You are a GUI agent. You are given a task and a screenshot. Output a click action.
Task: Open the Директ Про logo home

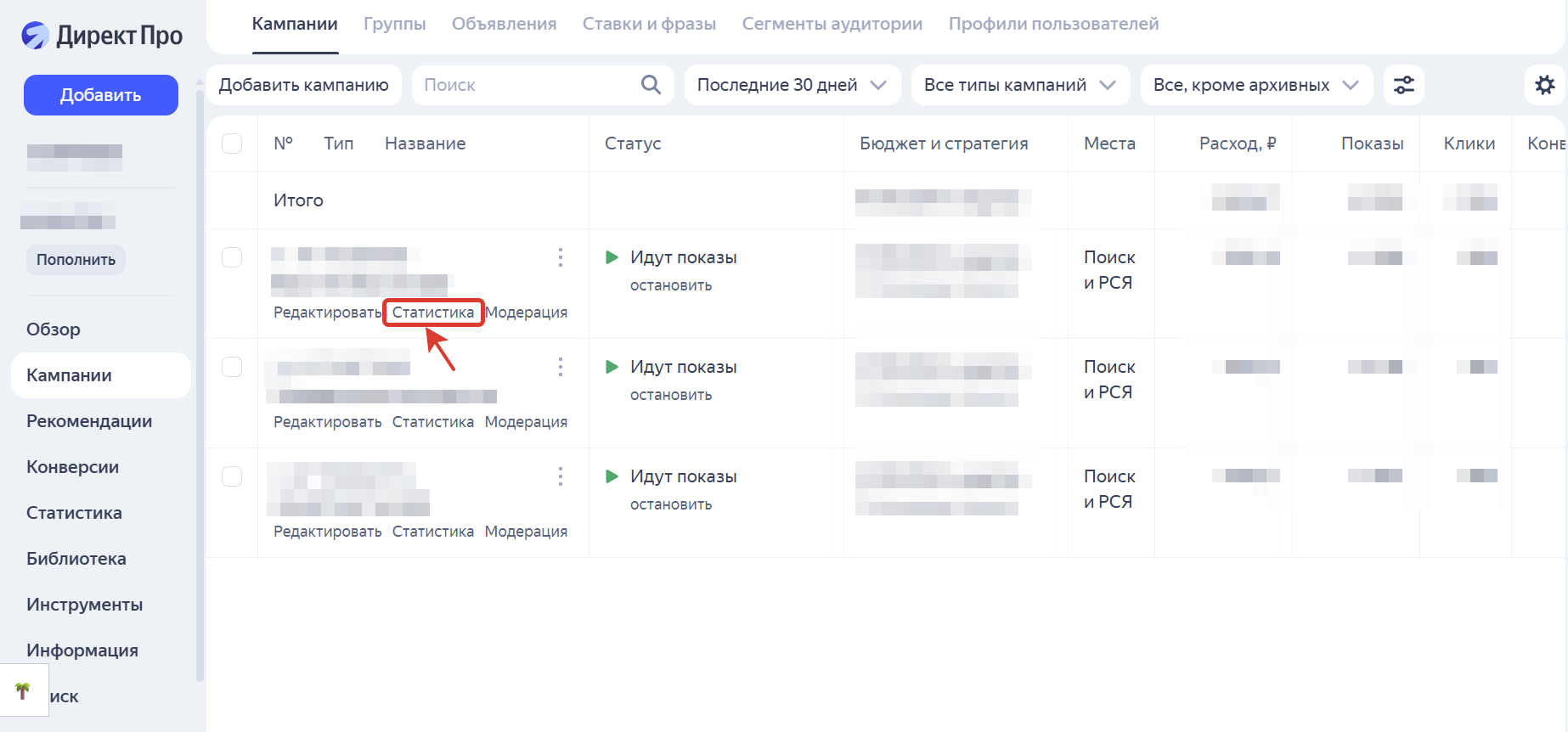(x=102, y=36)
